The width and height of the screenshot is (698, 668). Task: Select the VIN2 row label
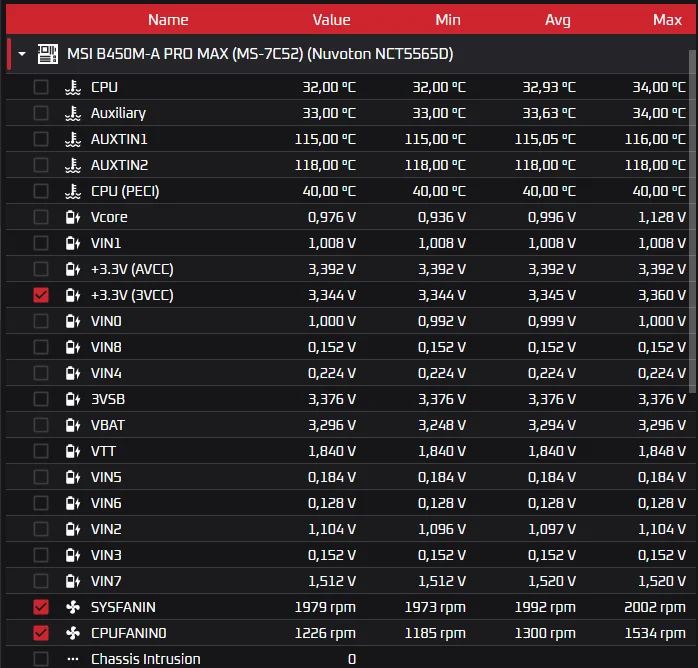pos(106,529)
